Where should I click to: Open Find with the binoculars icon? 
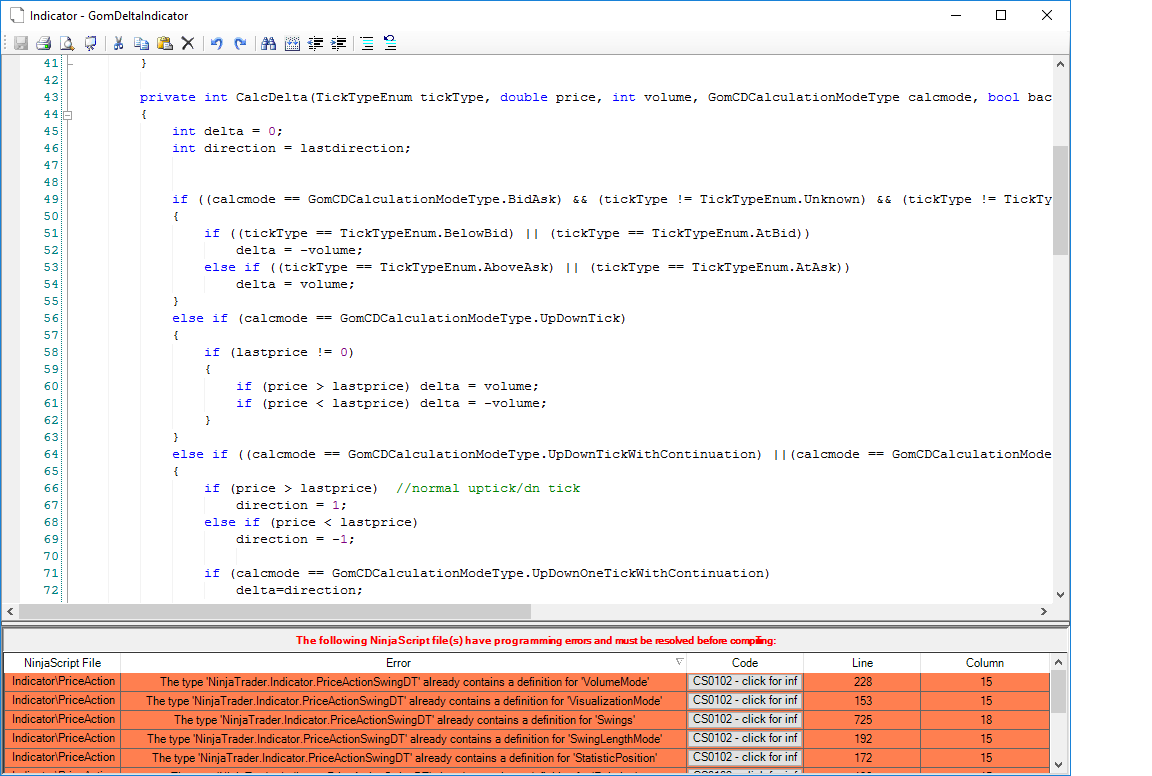268,43
